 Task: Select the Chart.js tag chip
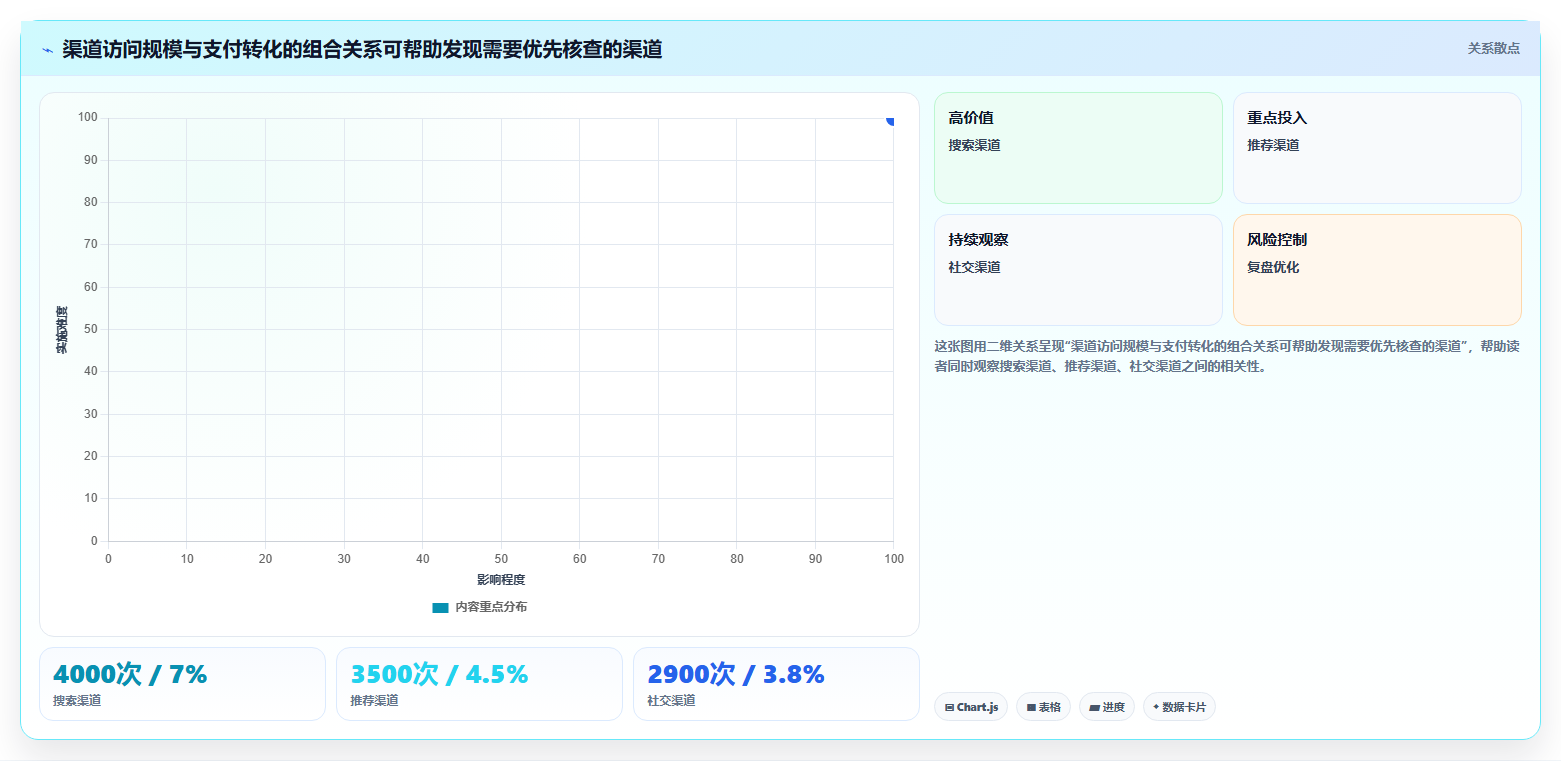click(971, 707)
